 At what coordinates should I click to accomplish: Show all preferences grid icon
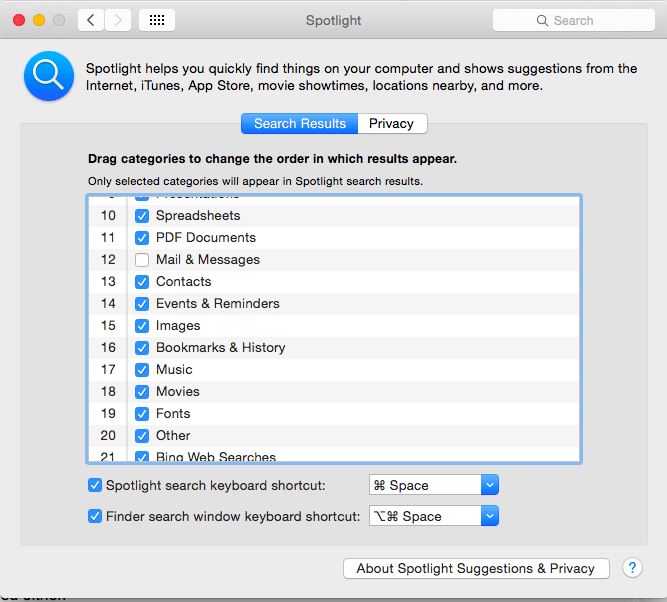point(157,20)
